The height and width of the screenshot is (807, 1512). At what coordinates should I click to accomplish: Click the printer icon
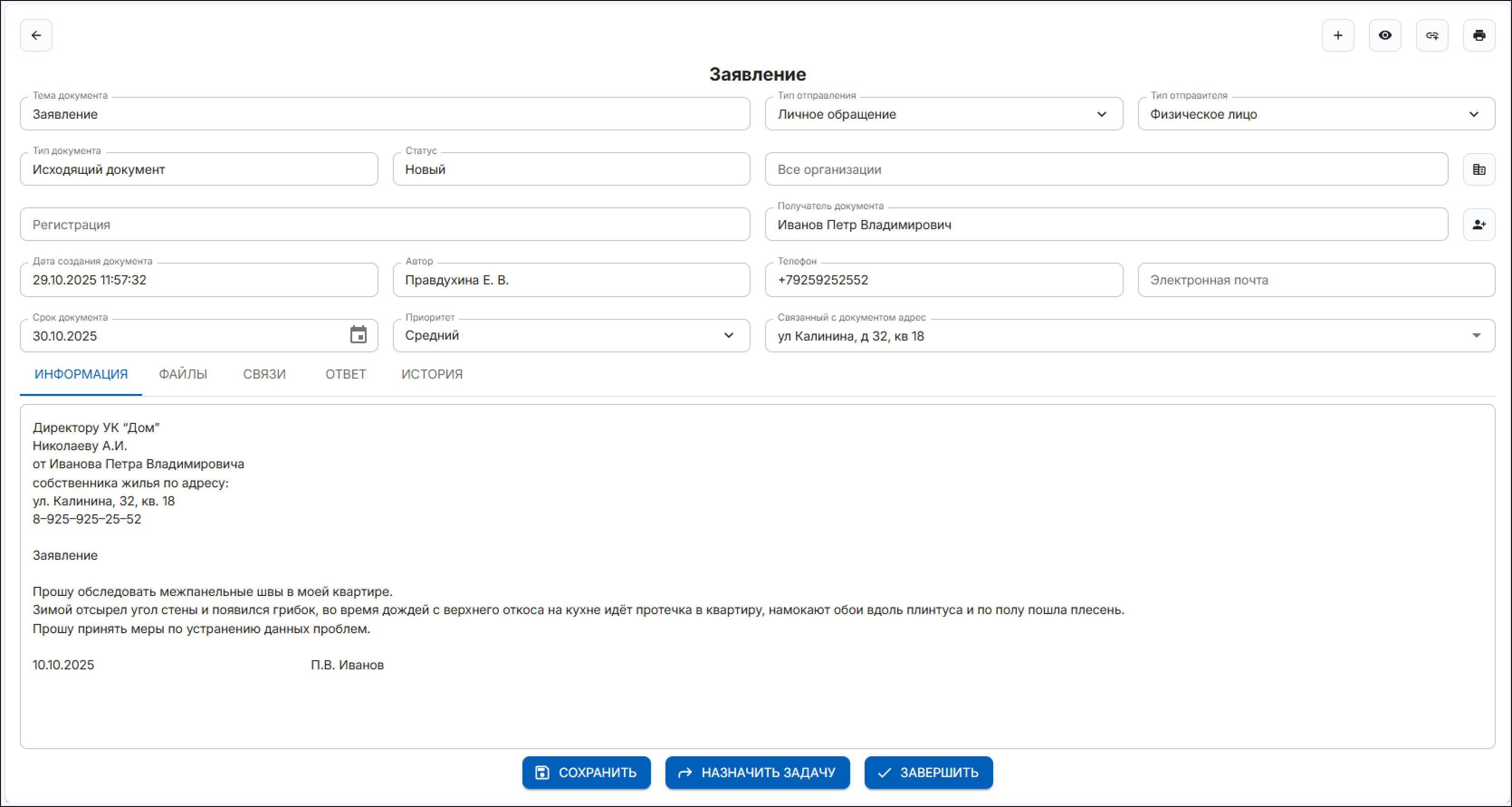[x=1479, y=35]
